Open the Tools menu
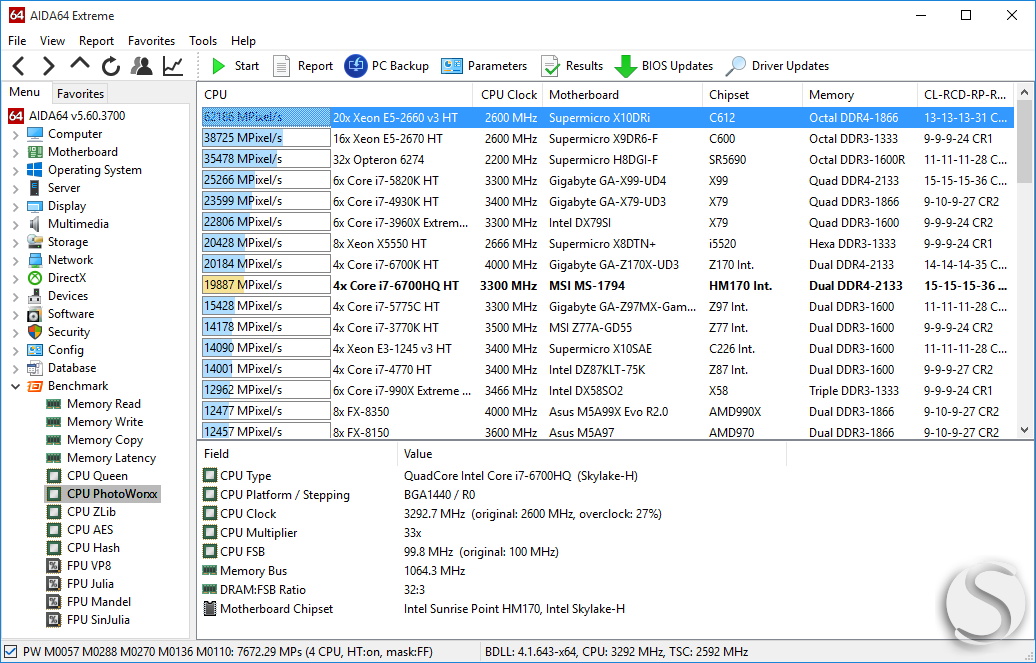This screenshot has width=1036, height=663. 203,41
